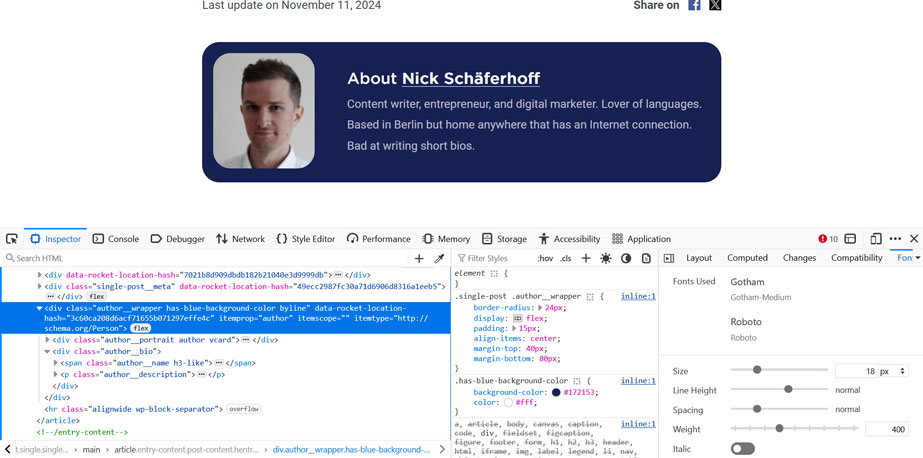The image size is (923, 458).
Task: Highlight elements matching .single-post .author__wrapper selector
Action: coord(590,297)
